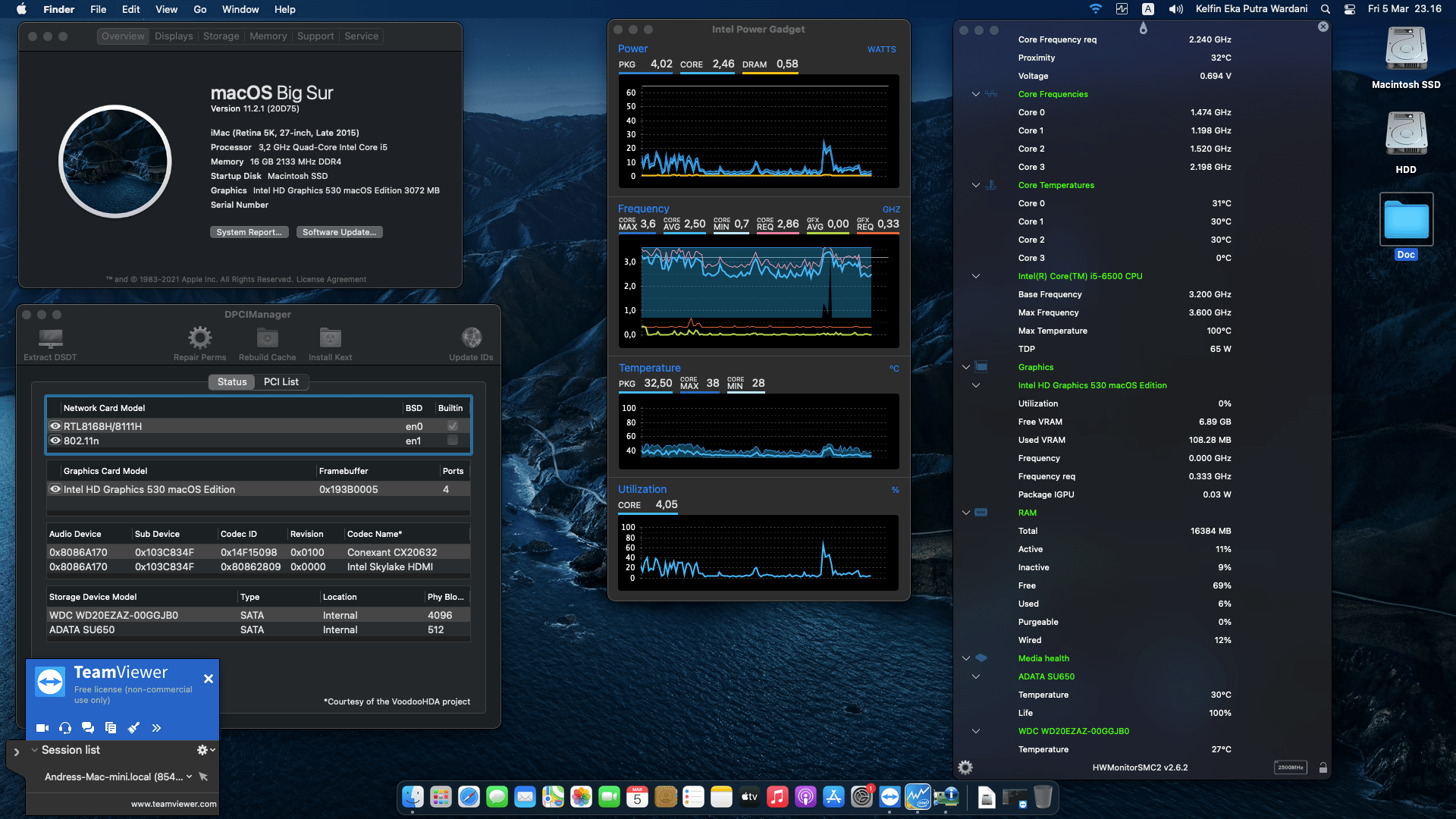Toggle Builtin checkbox for en0

(x=453, y=426)
